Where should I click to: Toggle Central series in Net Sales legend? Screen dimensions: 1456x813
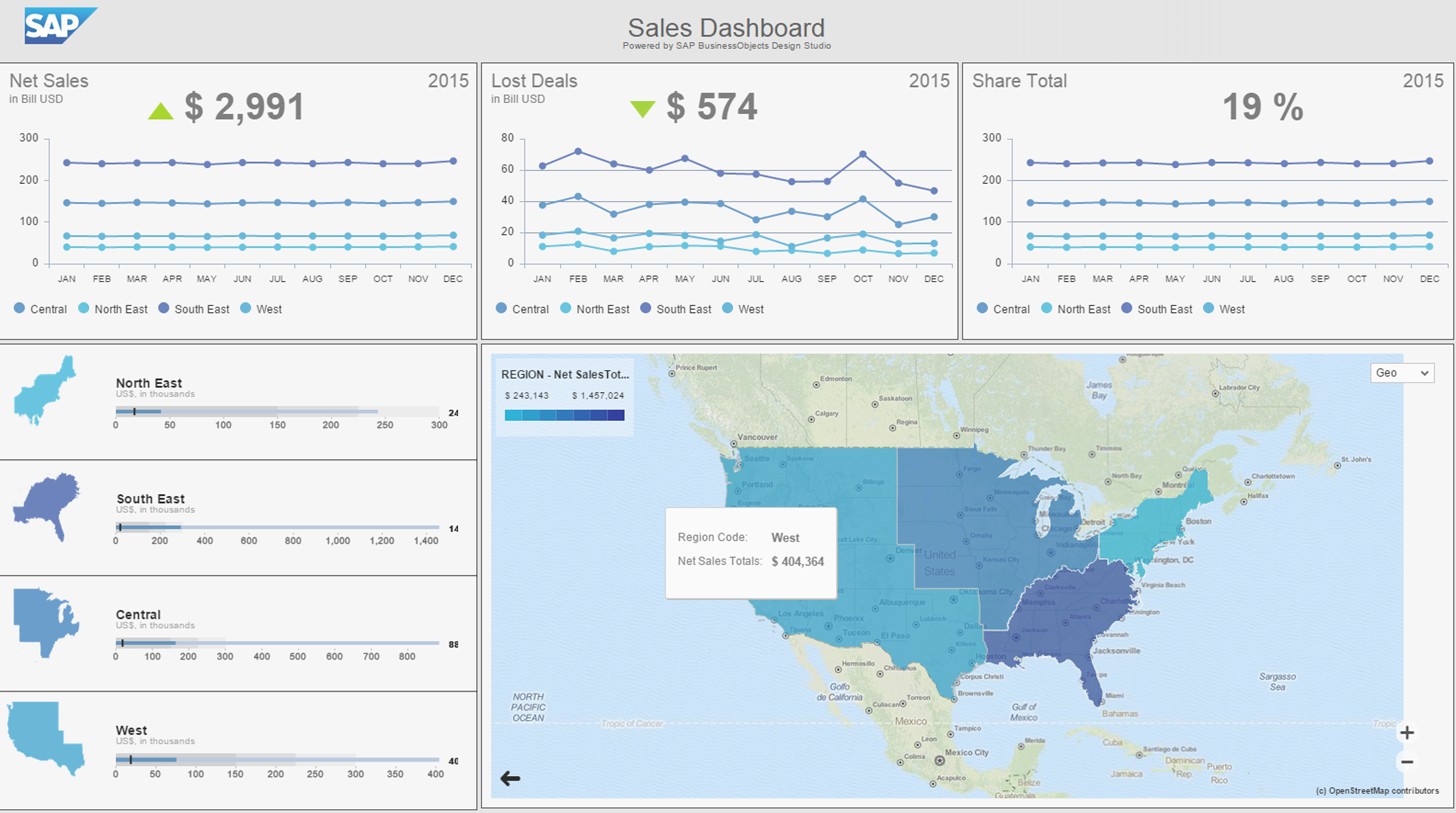point(40,309)
